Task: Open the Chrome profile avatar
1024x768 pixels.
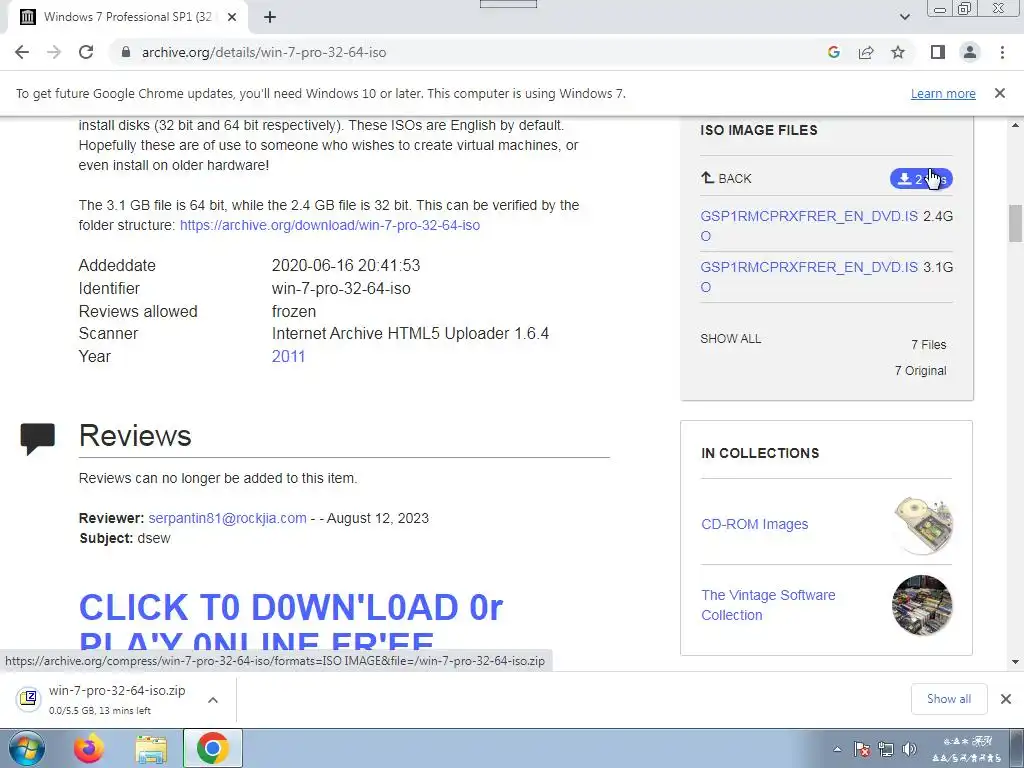Action: pos(970,52)
